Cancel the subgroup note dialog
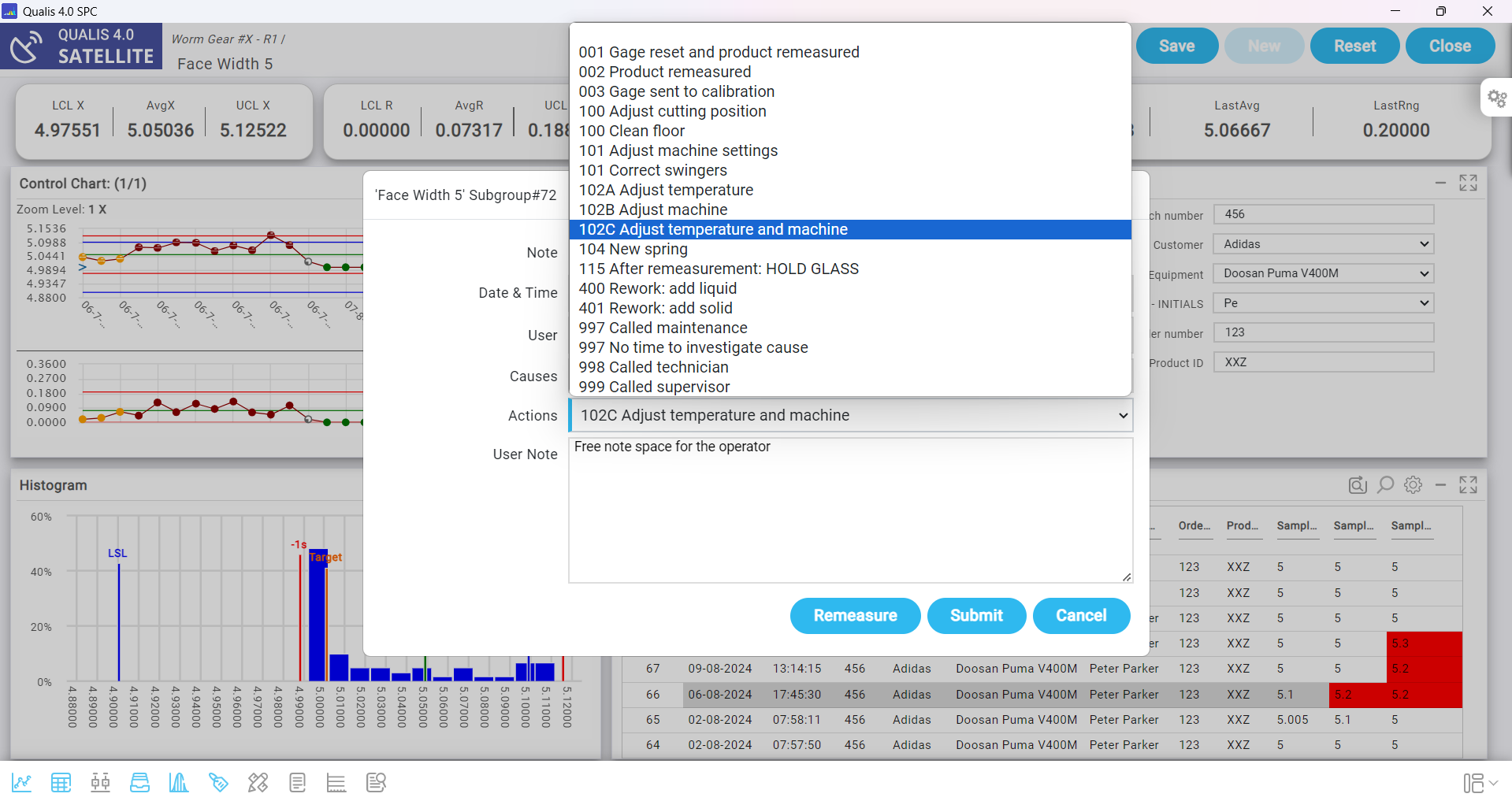Image resolution: width=1512 pixels, height=801 pixels. coord(1081,615)
